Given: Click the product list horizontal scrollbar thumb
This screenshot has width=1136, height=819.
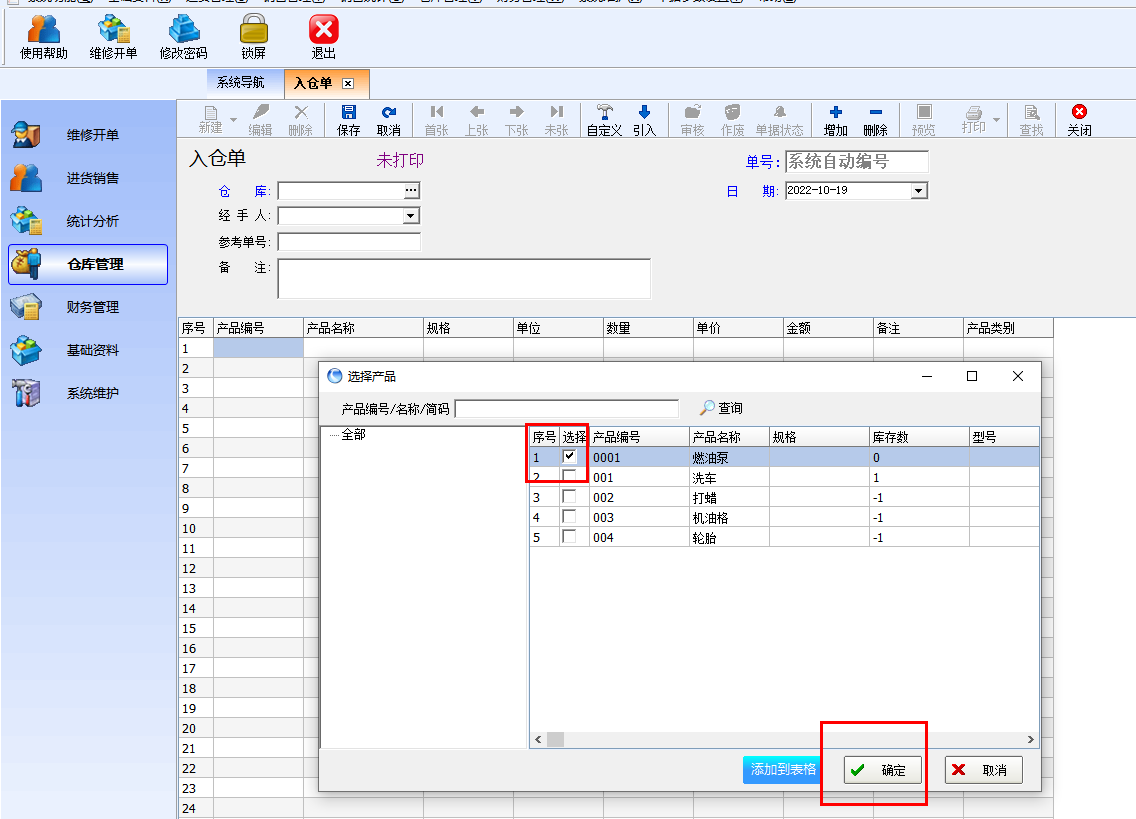Looking at the screenshot, I should coord(556,739).
